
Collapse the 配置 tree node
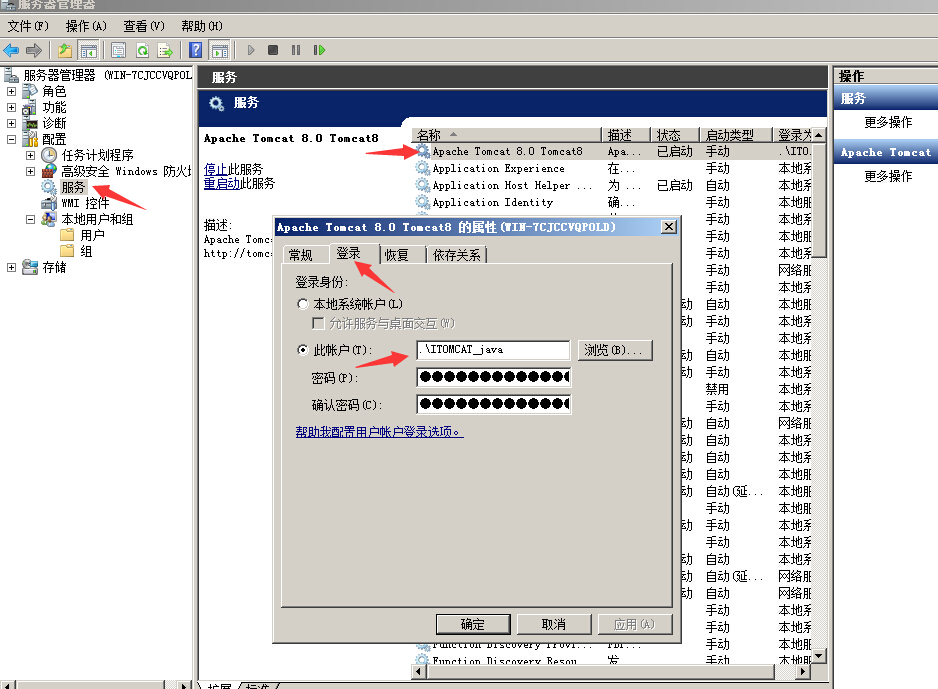[x=12, y=140]
